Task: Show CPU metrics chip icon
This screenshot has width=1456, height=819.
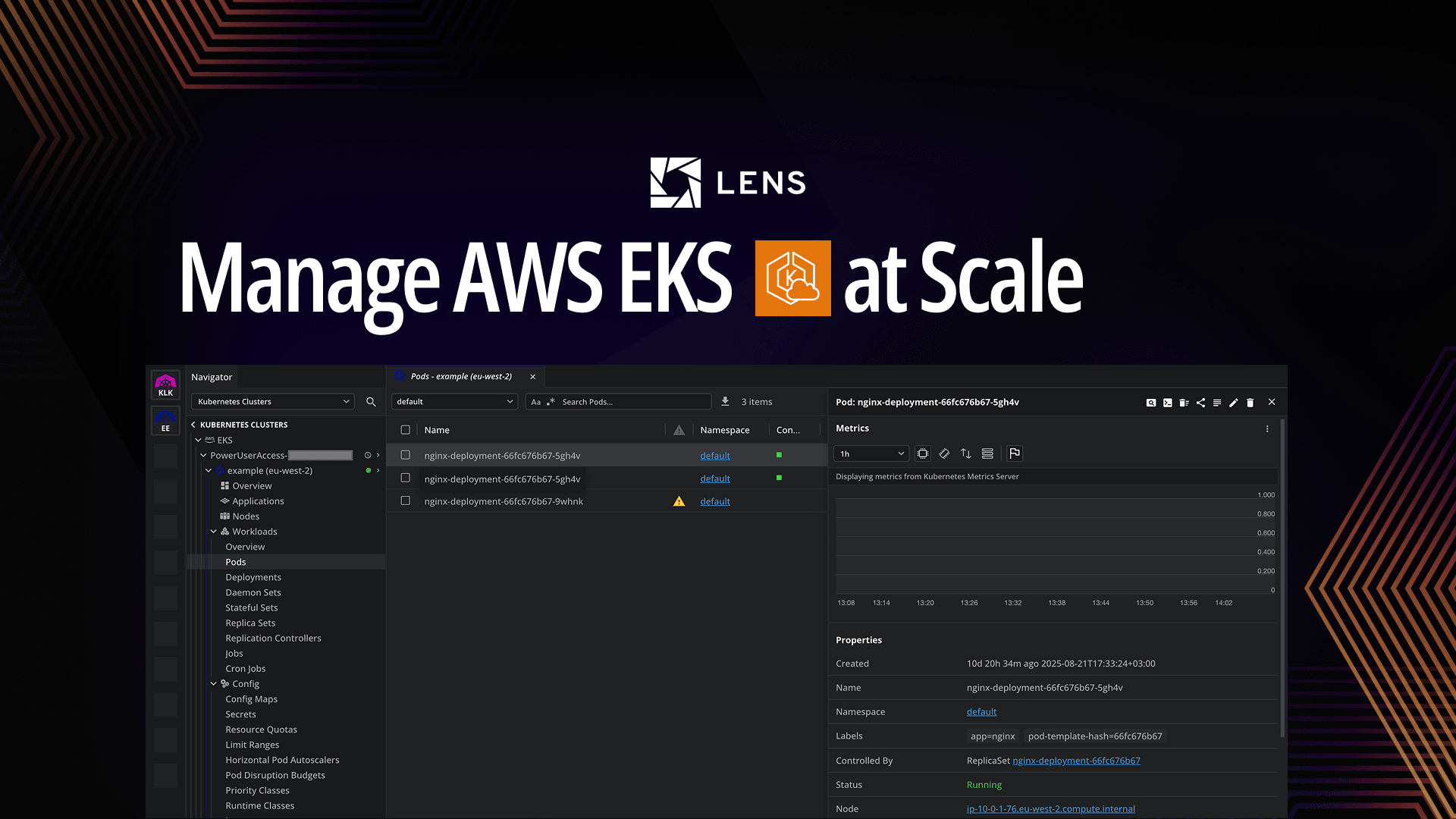Action: pos(923,453)
